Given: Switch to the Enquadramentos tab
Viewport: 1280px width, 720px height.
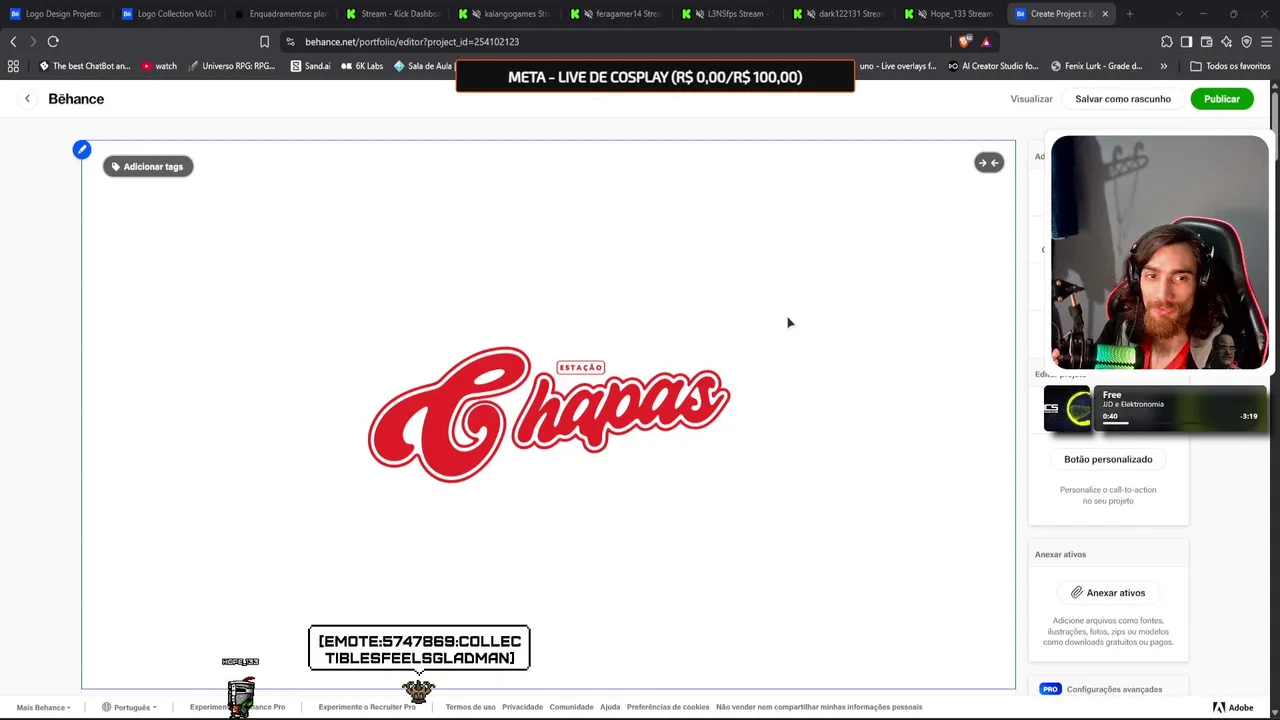Looking at the screenshot, I should coord(280,14).
